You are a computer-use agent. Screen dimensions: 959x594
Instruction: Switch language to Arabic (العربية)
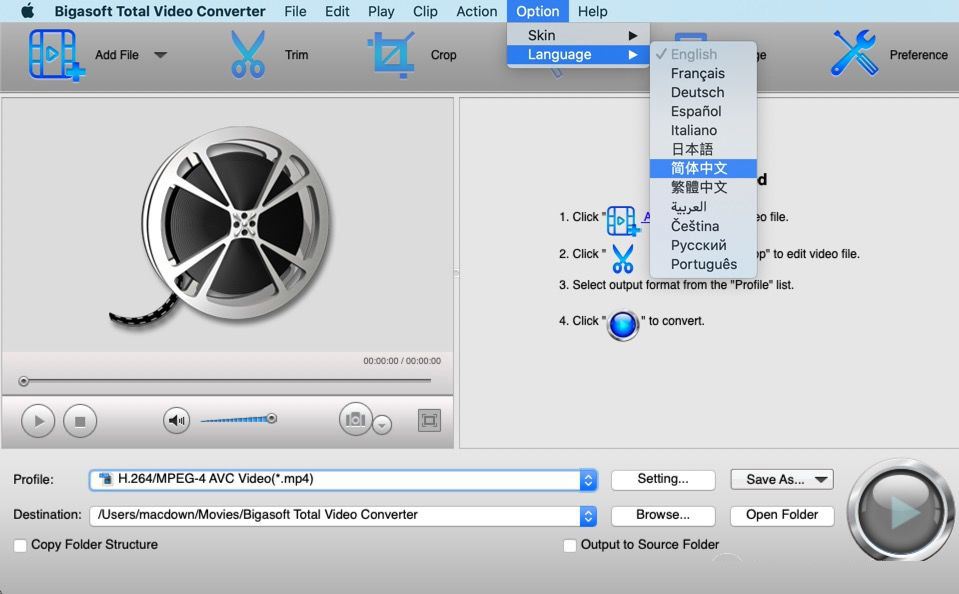point(703,207)
